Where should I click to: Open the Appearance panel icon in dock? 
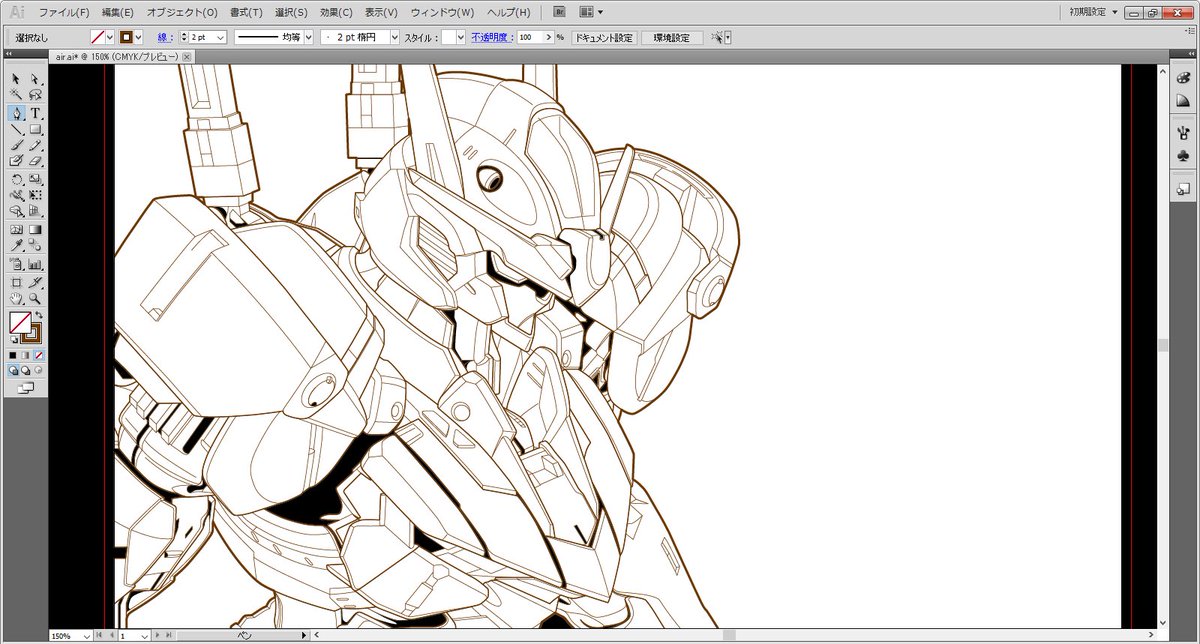1183,188
